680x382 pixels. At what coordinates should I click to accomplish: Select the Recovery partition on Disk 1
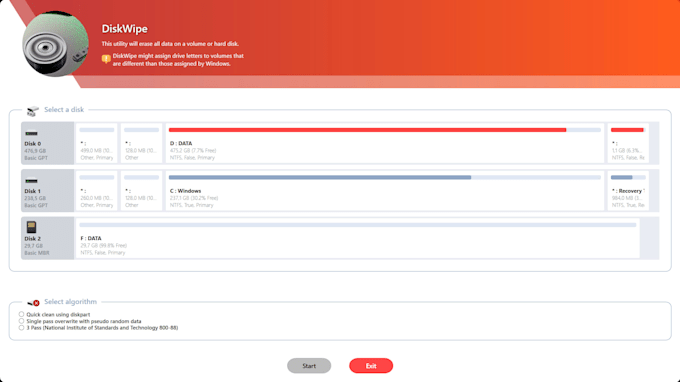628,190
